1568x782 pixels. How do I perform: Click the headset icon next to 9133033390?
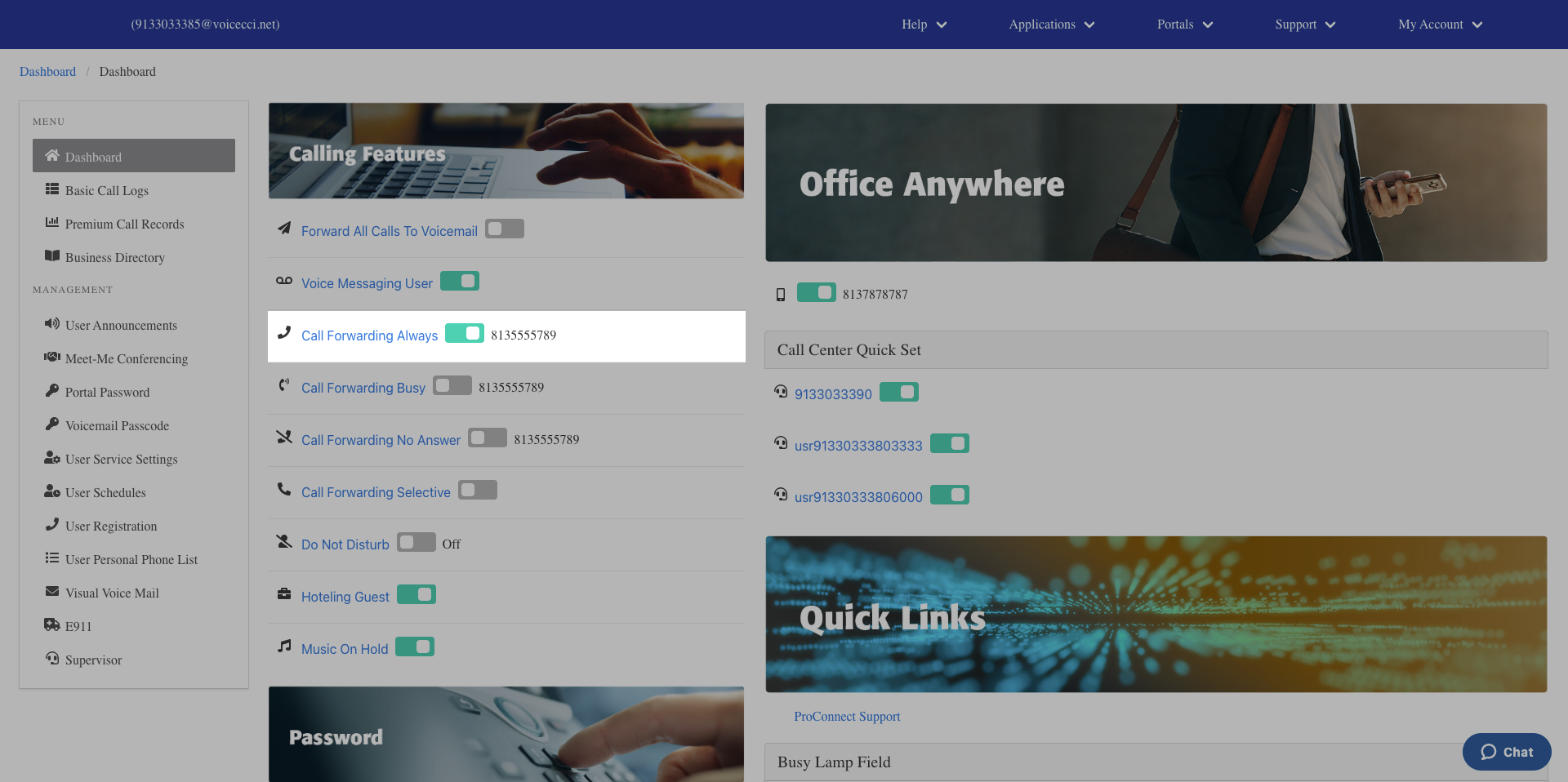782,392
